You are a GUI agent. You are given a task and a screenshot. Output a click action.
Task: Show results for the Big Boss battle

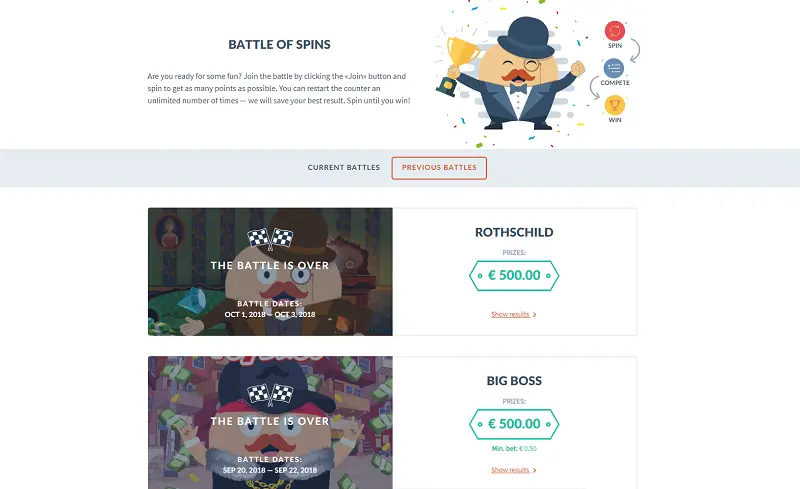click(x=510, y=469)
